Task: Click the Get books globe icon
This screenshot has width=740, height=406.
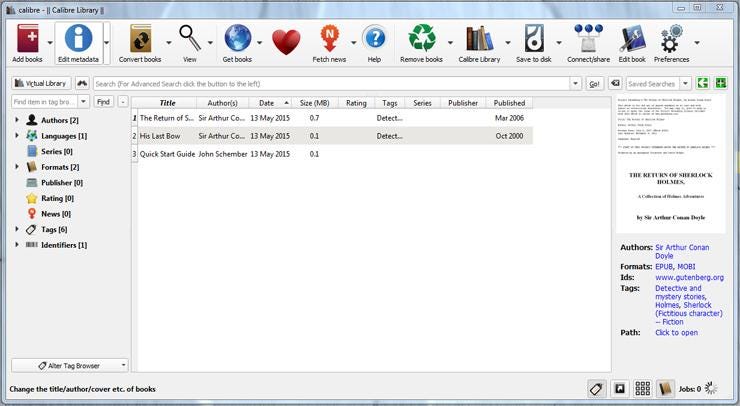Action: [x=237, y=38]
